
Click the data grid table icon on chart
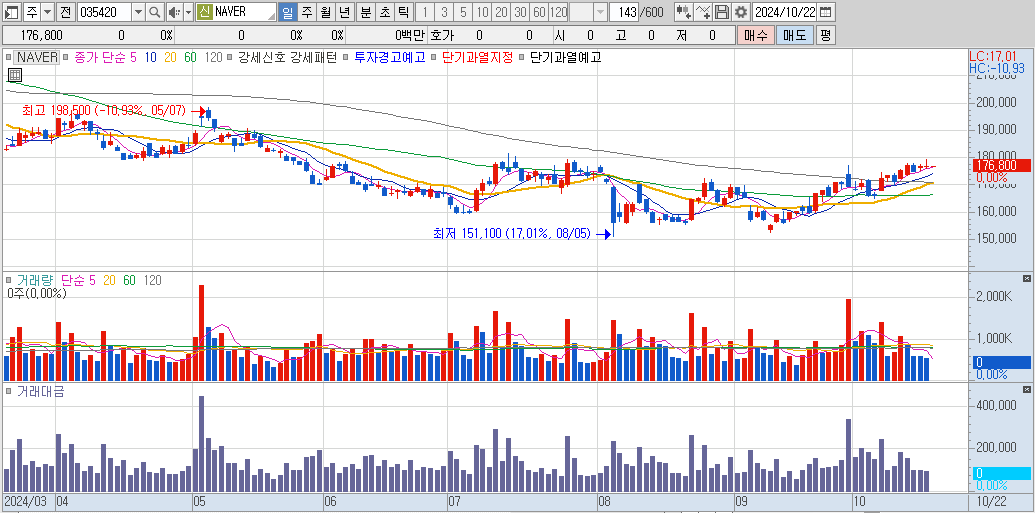(x=14, y=75)
